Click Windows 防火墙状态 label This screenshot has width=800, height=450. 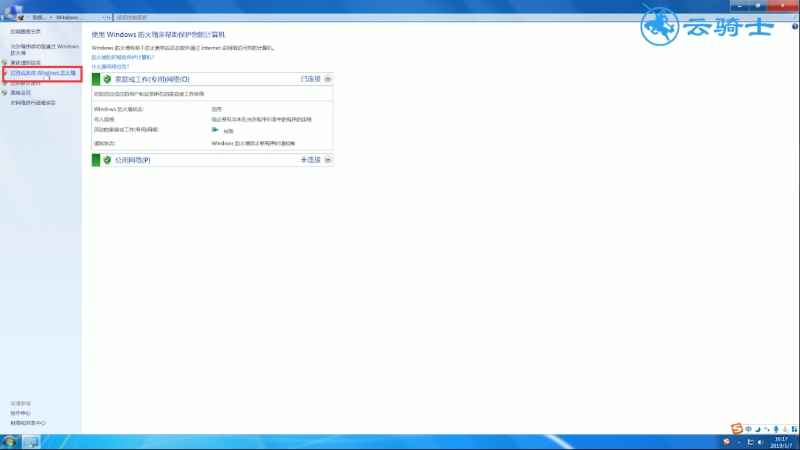coord(119,109)
